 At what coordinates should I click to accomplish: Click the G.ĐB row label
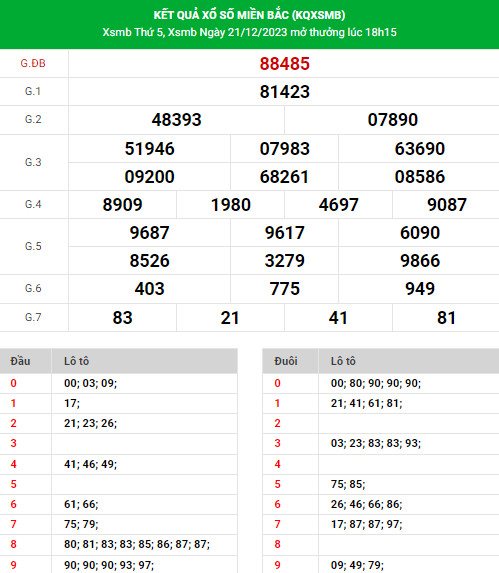click(33, 64)
